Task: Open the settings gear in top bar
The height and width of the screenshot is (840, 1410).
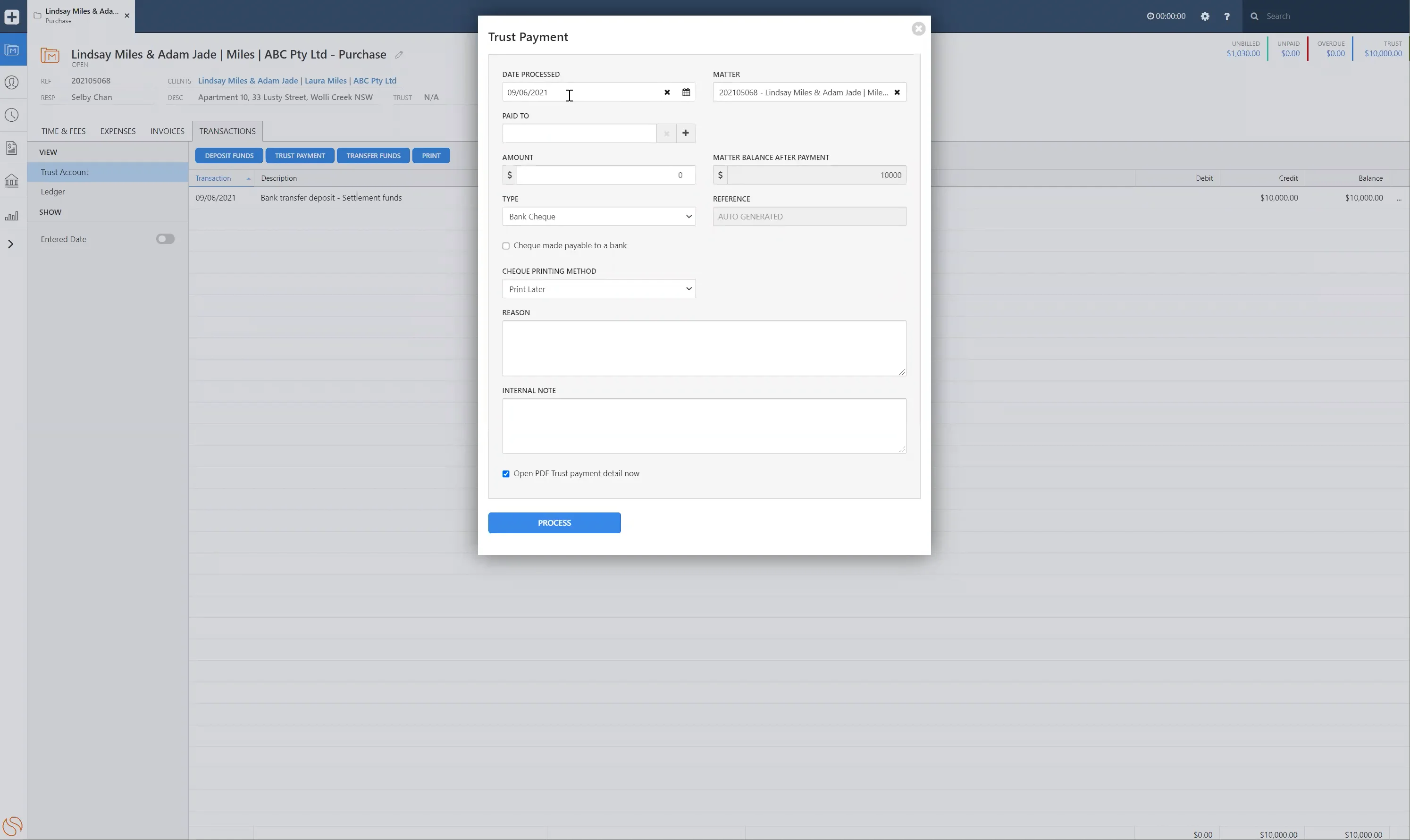Action: click(1205, 17)
